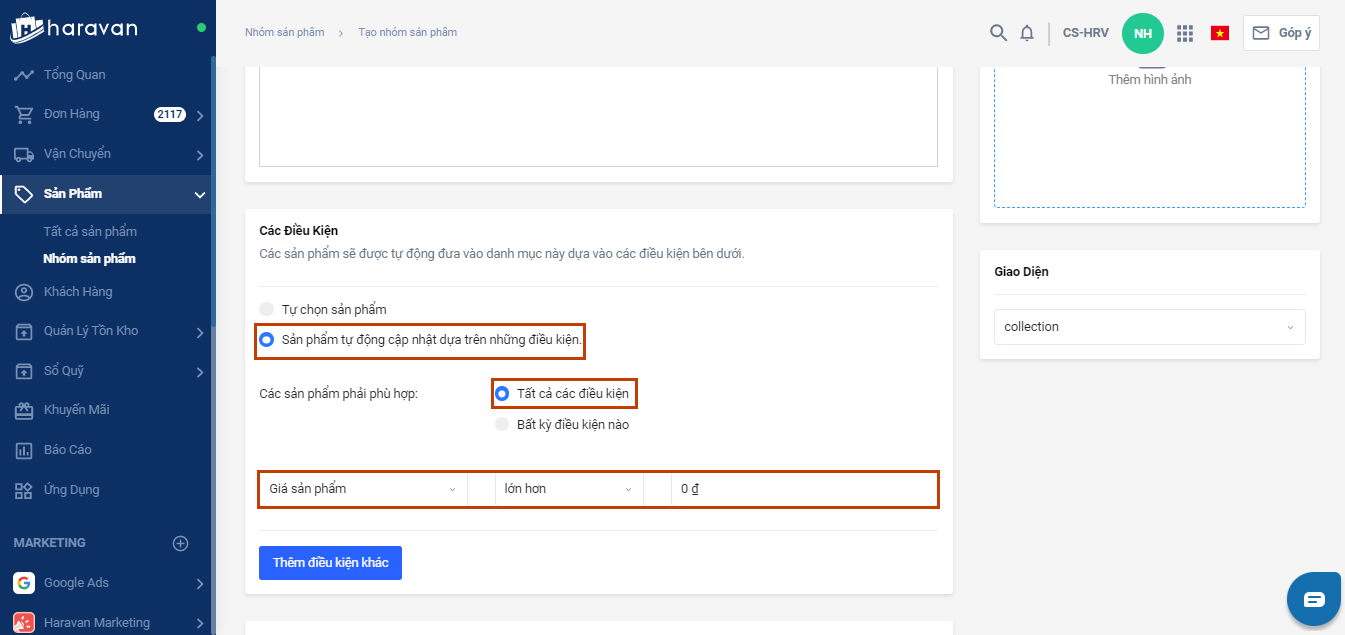Select the 'Tự chọn sản phẩm' radio option
The image size is (1345, 635).
pos(267,309)
